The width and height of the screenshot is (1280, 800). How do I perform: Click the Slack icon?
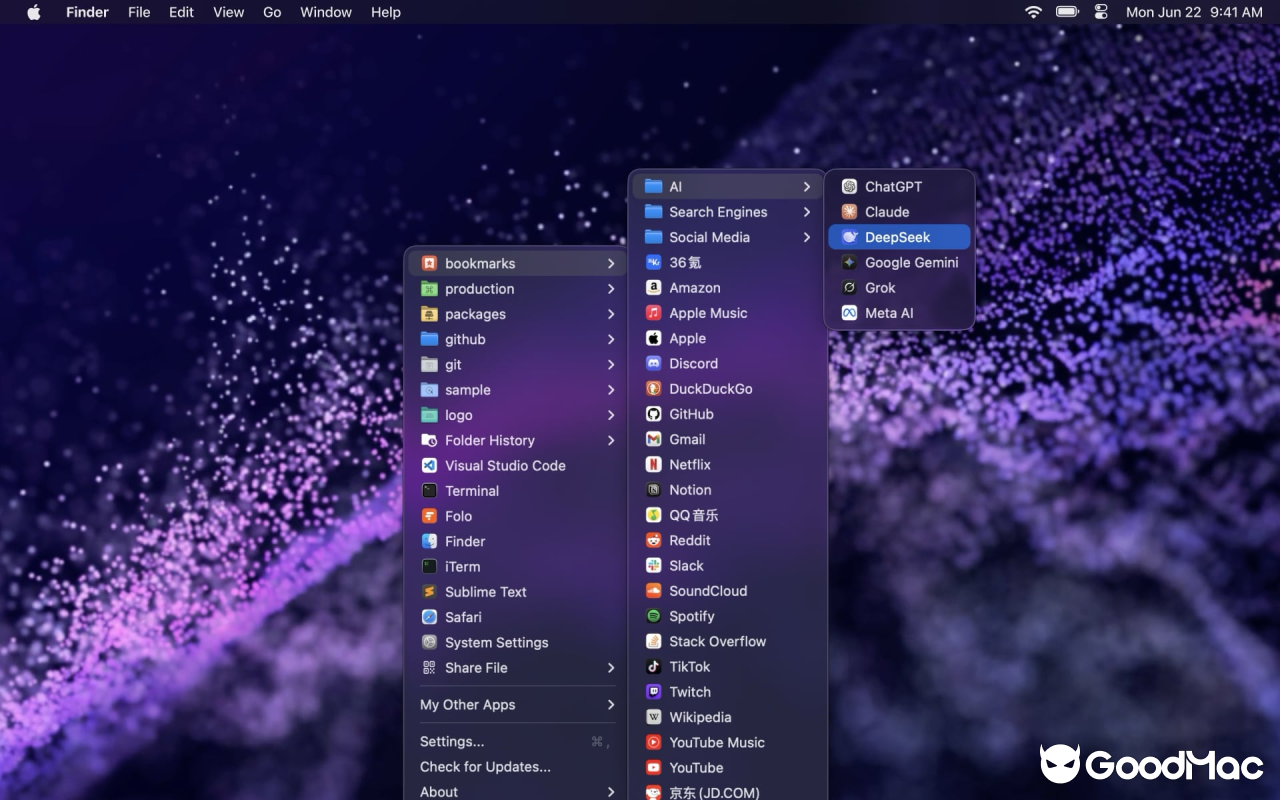pyautogui.click(x=653, y=565)
